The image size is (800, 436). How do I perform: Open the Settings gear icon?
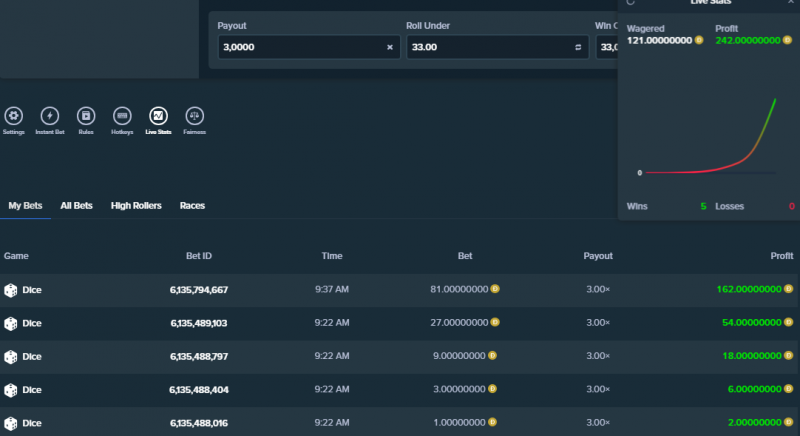point(14,116)
